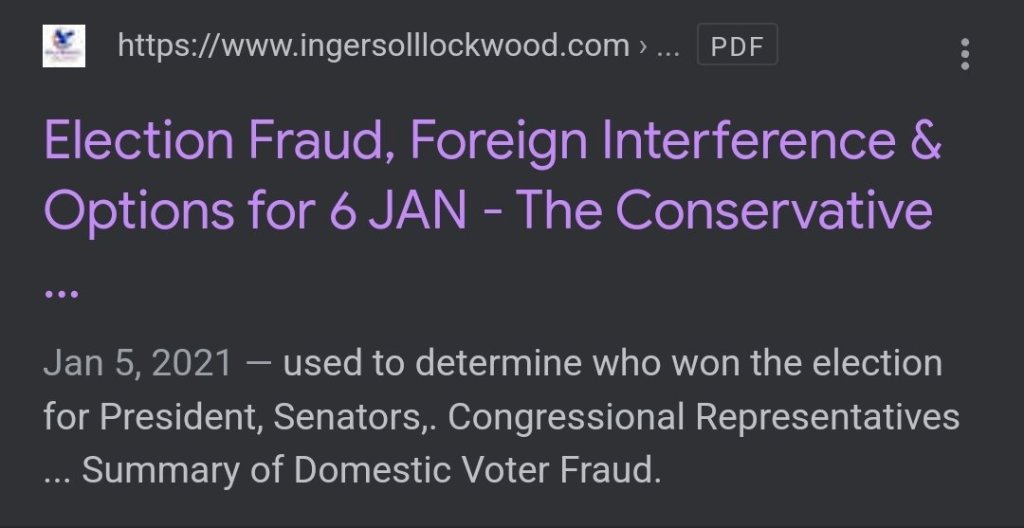Click "Foreign Interference &" in the title
This screenshot has height=528, width=1024.
[675, 143]
